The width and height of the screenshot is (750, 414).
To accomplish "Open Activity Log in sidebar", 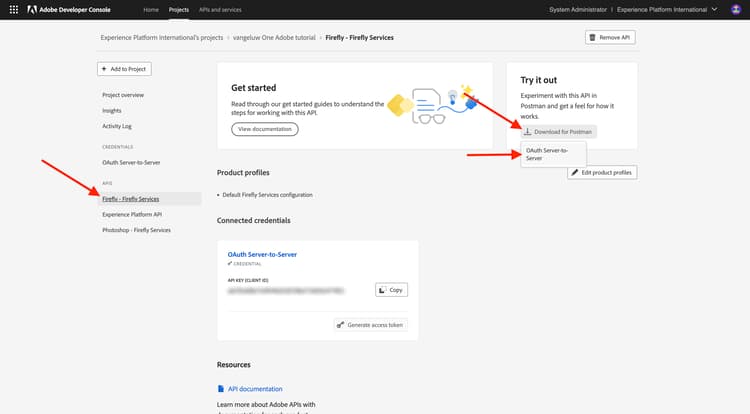I will pos(117,126).
